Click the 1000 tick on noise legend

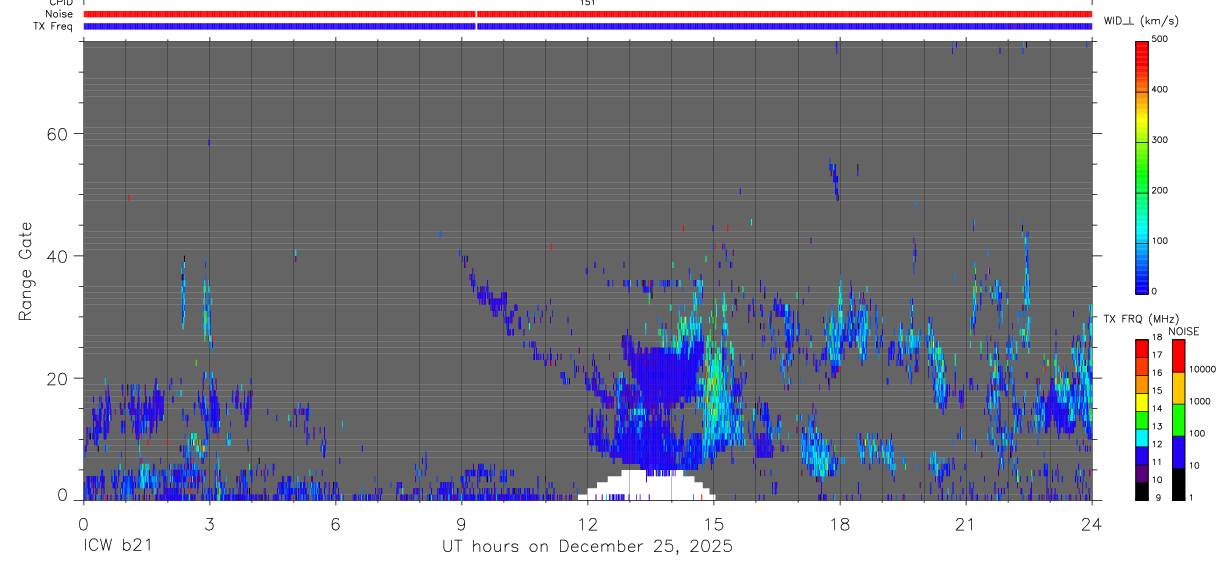pyautogui.click(x=1199, y=401)
